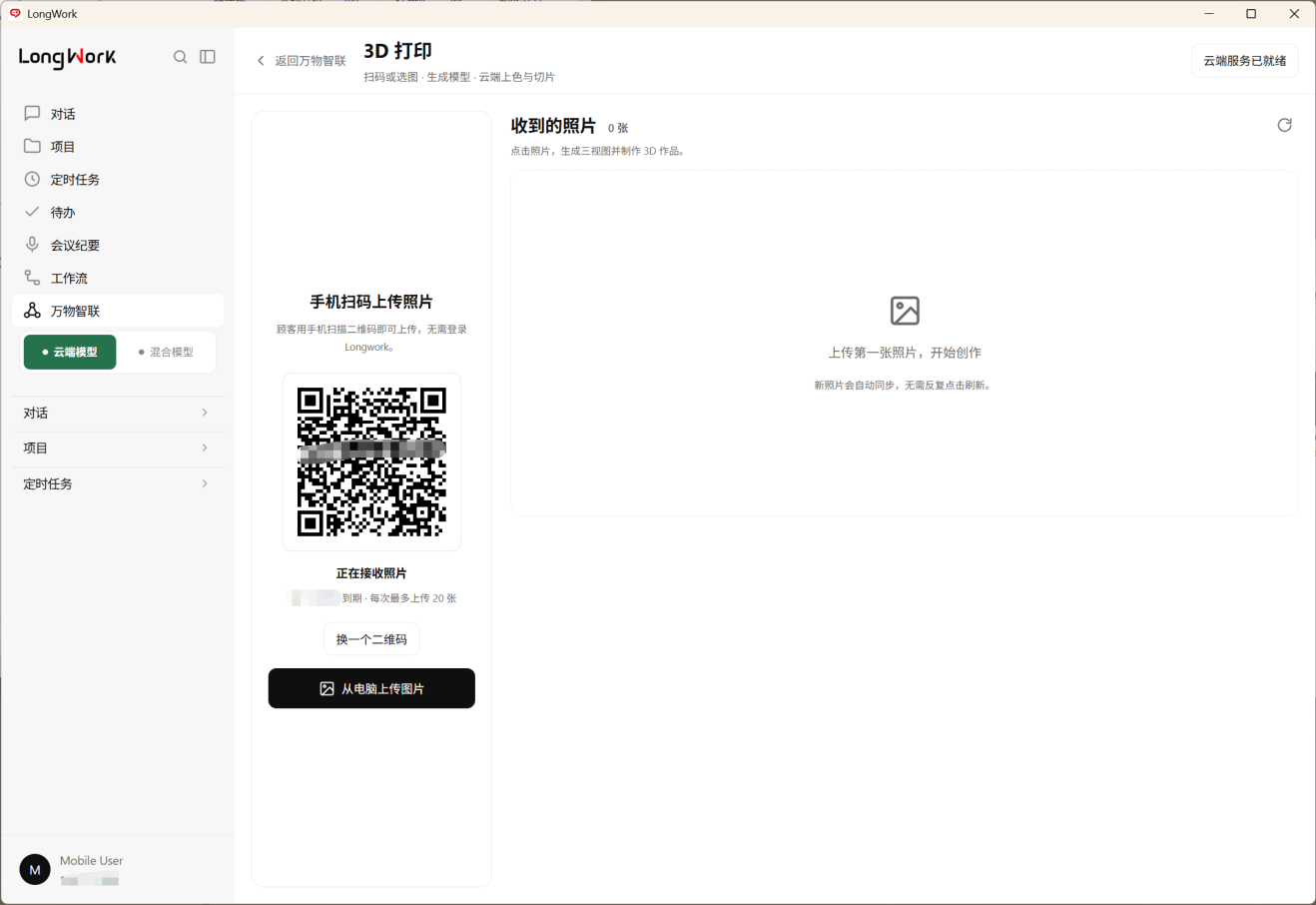The image size is (1316, 905).
Task: Switch to 混合模型 mode
Action: (166, 352)
